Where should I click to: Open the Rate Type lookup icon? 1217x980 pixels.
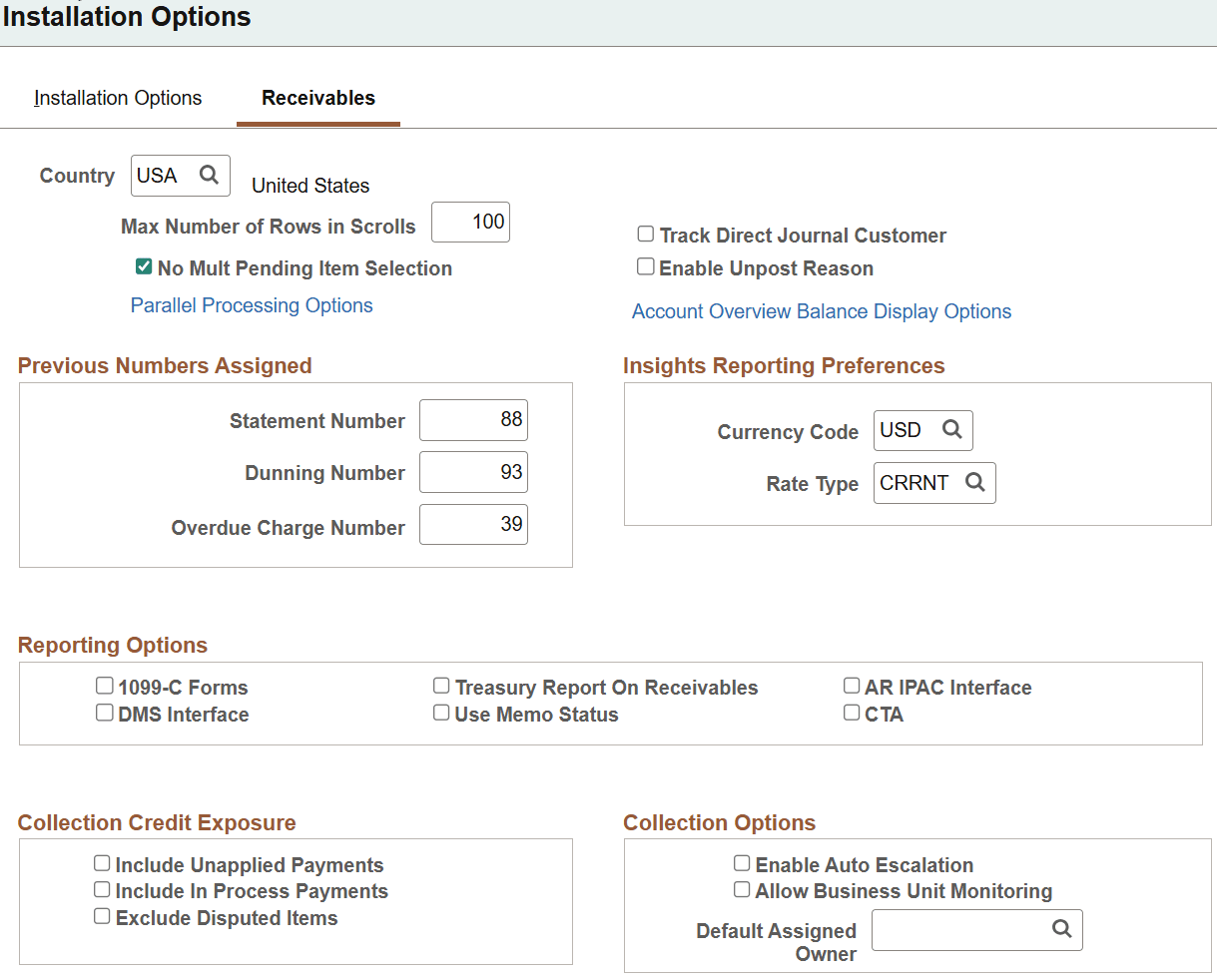(x=975, y=482)
